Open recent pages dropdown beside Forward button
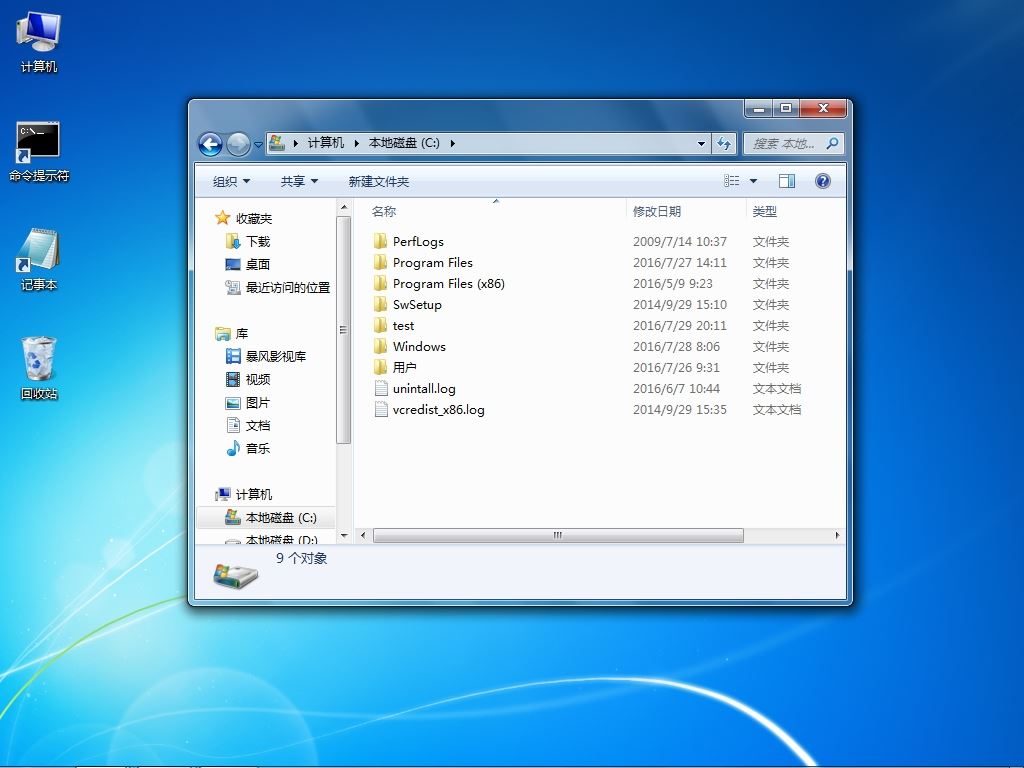Image resolution: width=1024 pixels, height=768 pixels. click(x=259, y=144)
